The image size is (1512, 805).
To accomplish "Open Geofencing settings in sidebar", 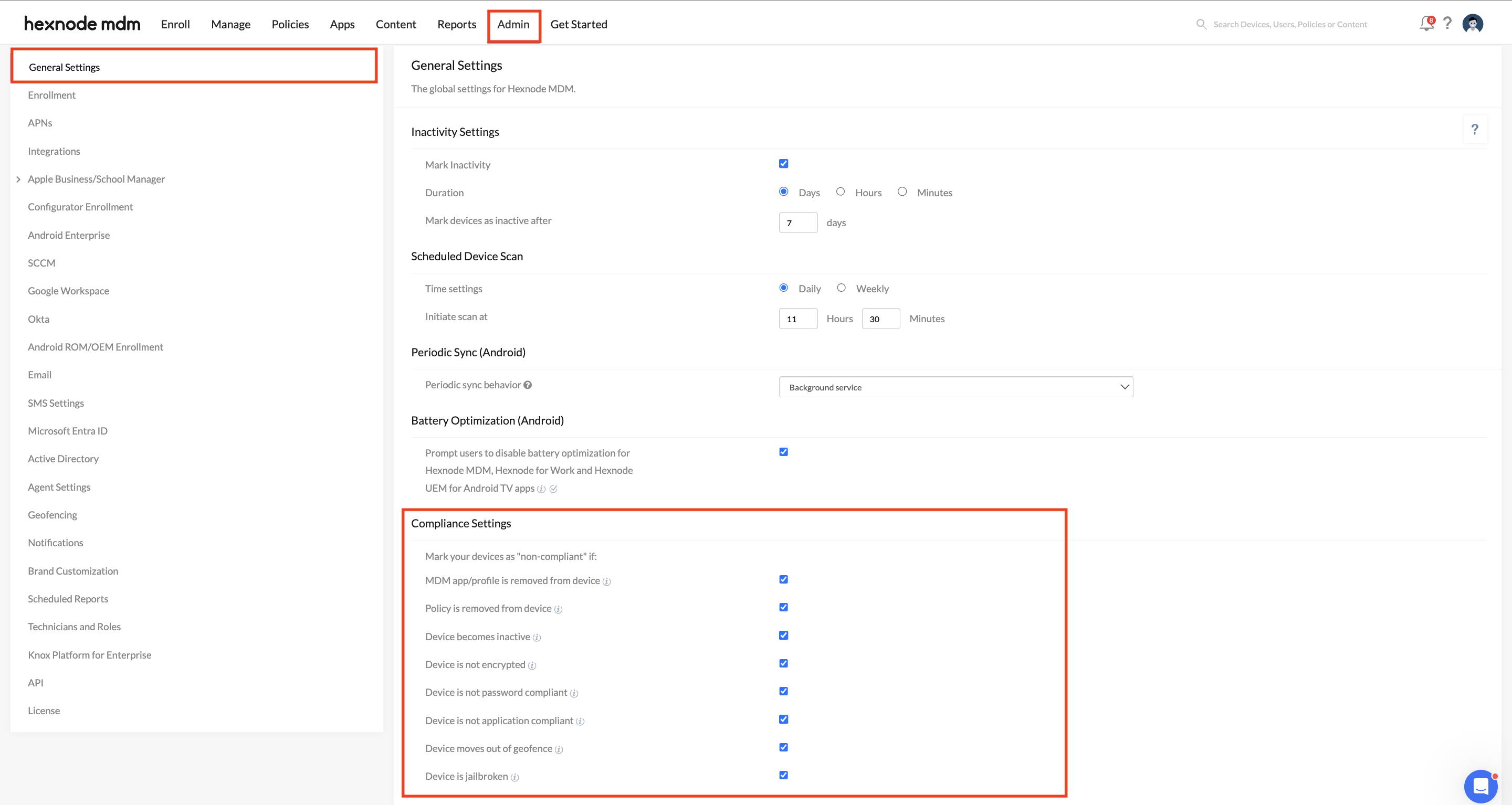I will (x=52, y=515).
